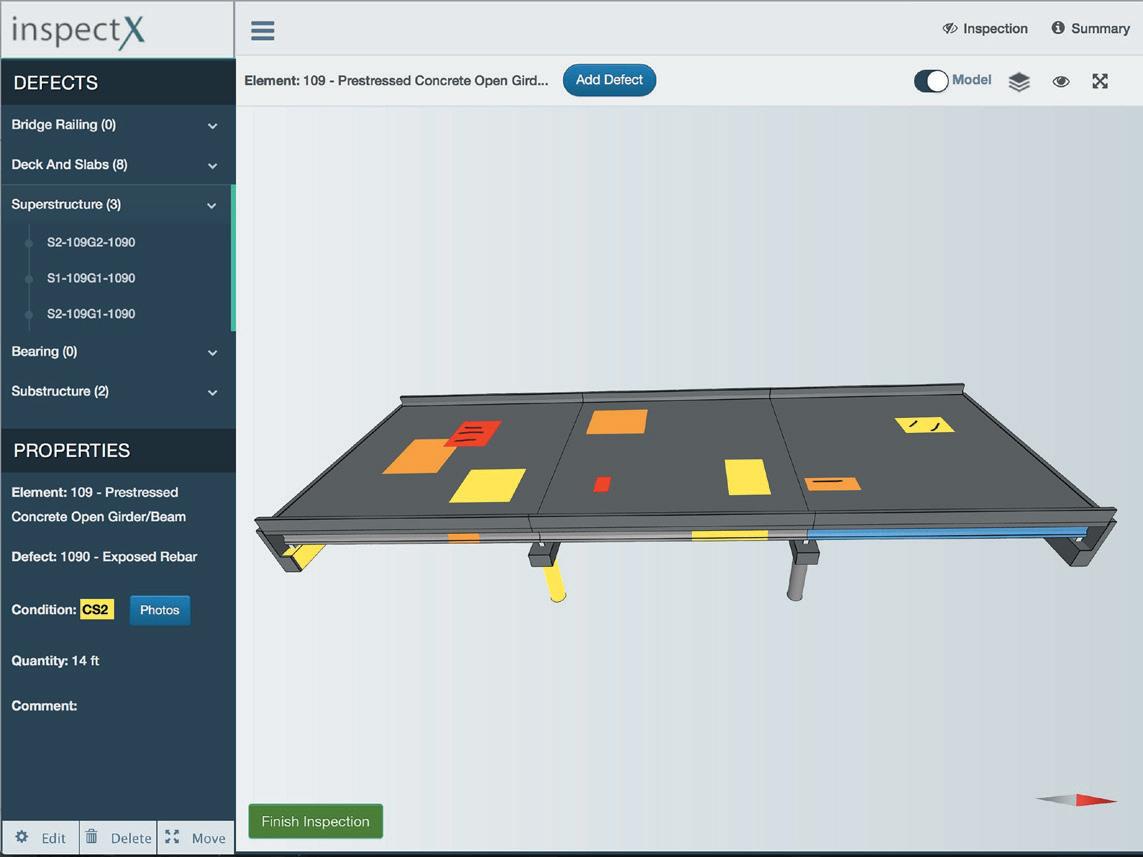Select defect S2-109G2-1090

tap(91, 242)
